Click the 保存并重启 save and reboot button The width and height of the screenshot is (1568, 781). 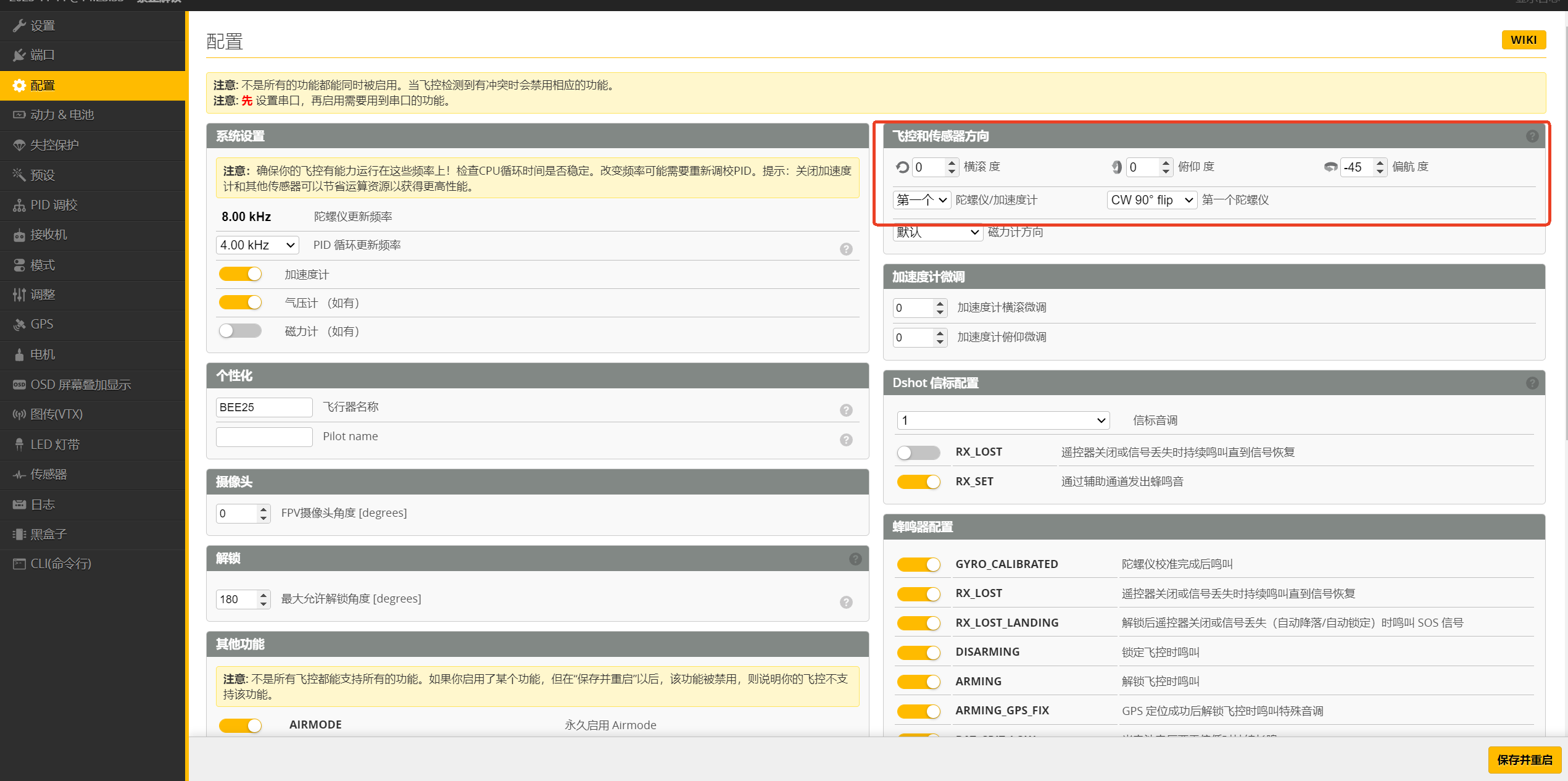(x=1524, y=759)
